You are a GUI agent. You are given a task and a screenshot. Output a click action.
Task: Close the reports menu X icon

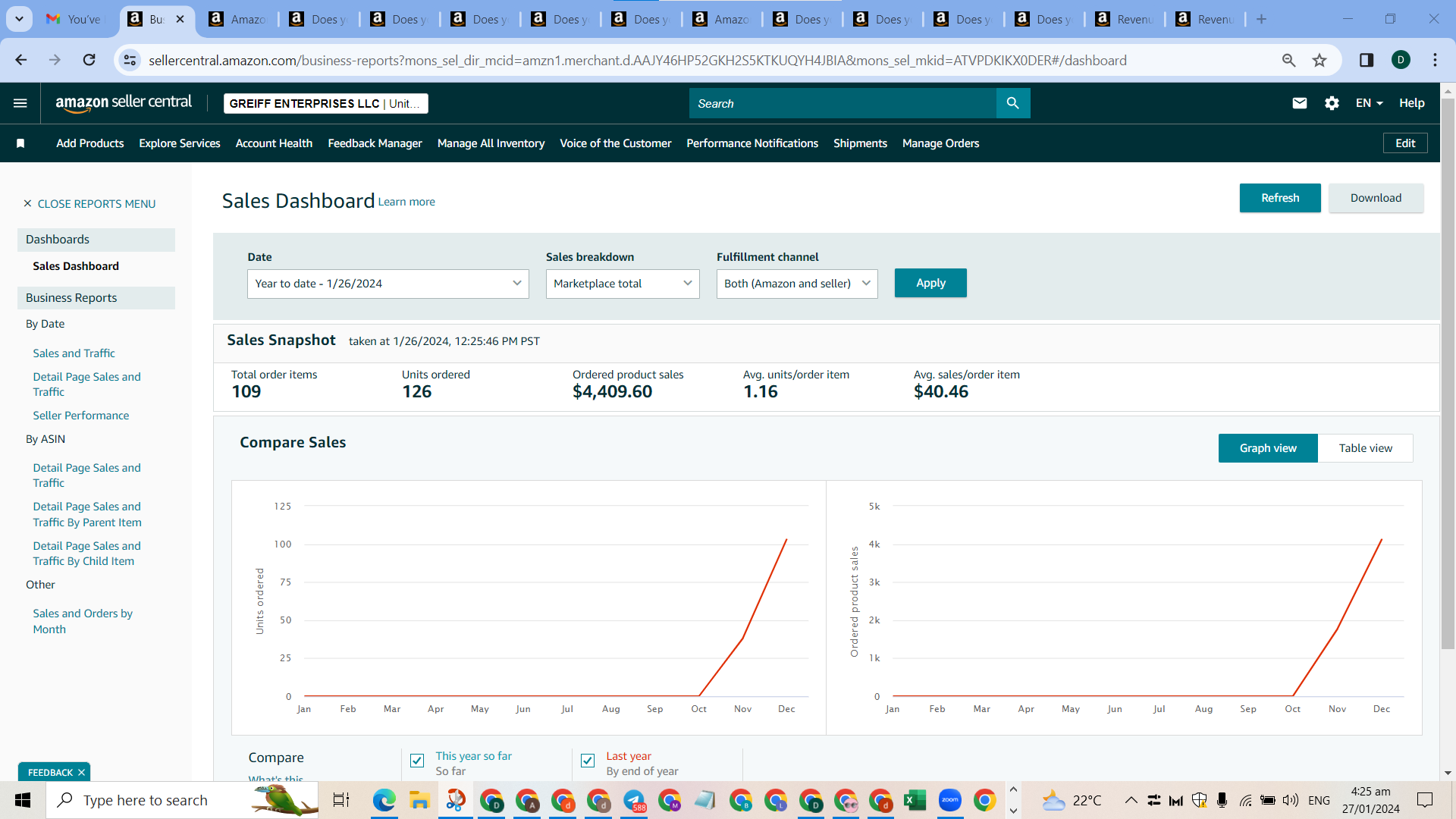[x=27, y=203]
